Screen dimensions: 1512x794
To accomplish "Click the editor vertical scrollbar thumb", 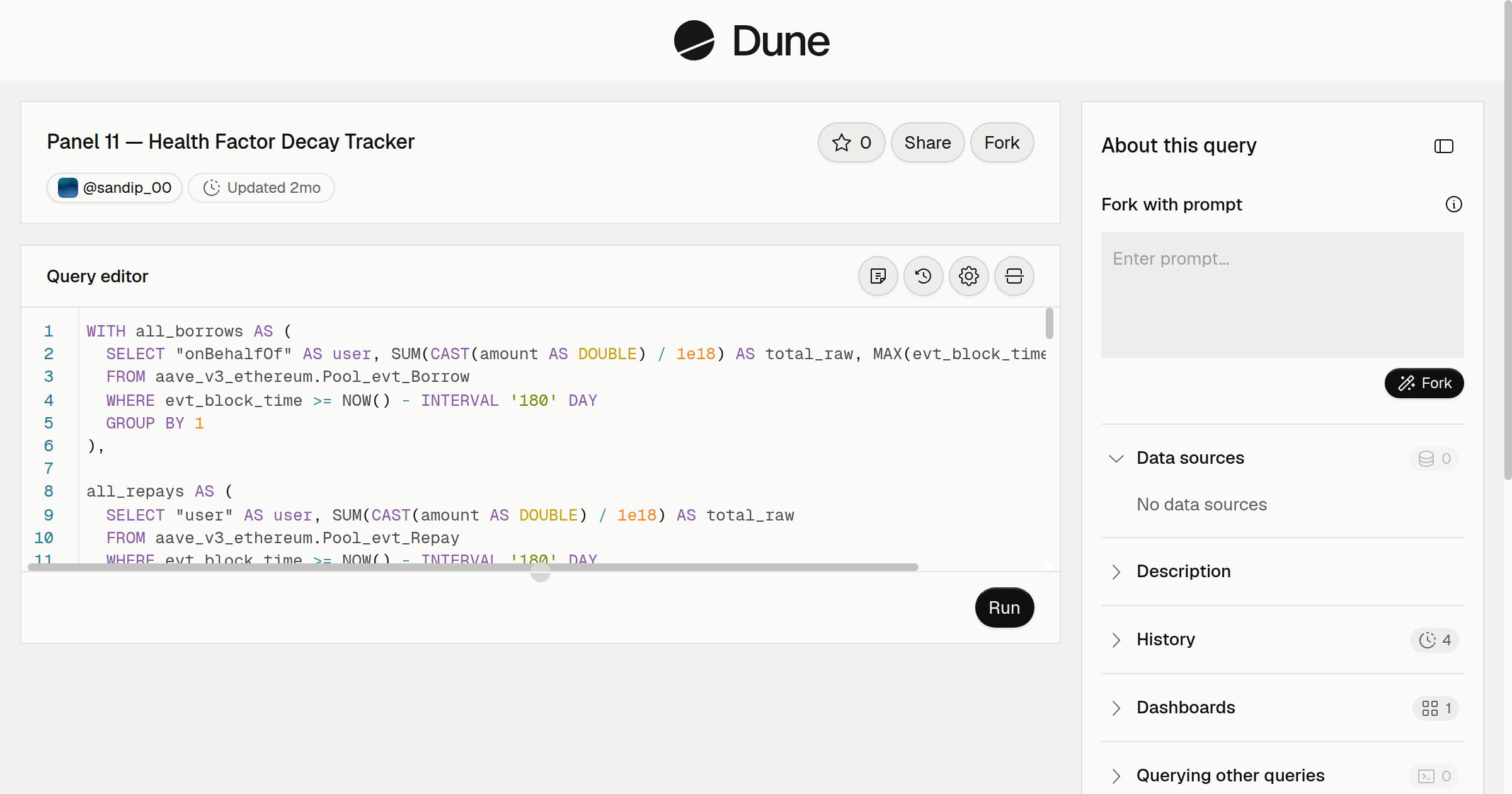I will click(x=1049, y=323).
